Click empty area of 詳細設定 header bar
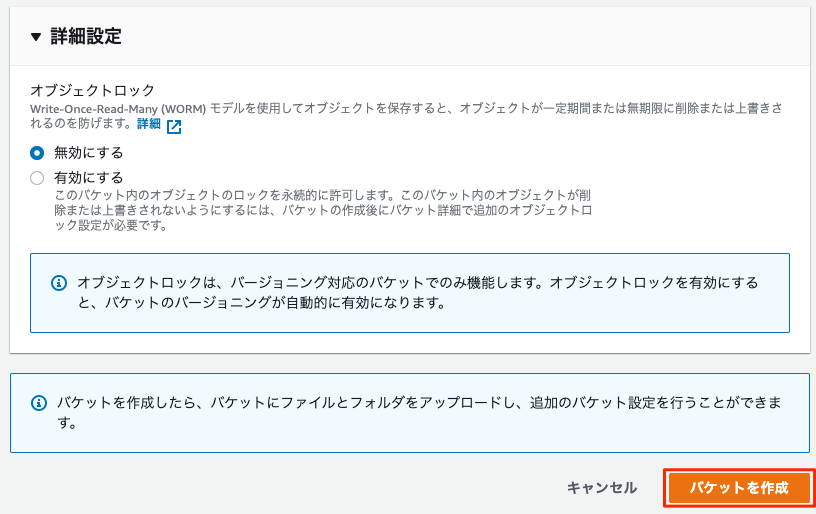This screenshot has width=816, height=514. pos(468,36)
